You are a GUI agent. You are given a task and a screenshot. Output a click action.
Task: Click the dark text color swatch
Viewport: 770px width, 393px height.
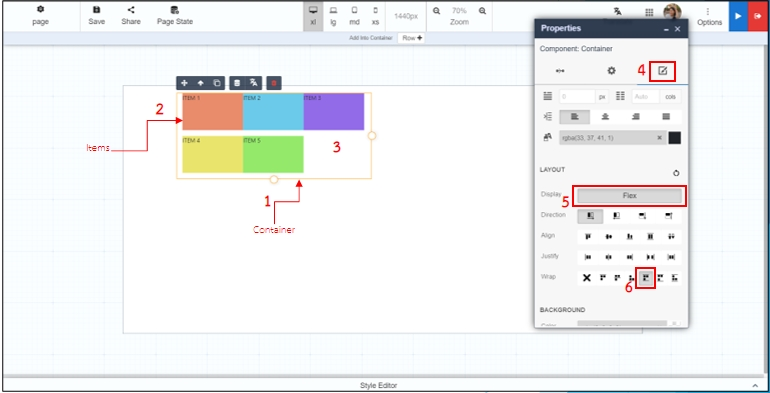coord(675,138)
